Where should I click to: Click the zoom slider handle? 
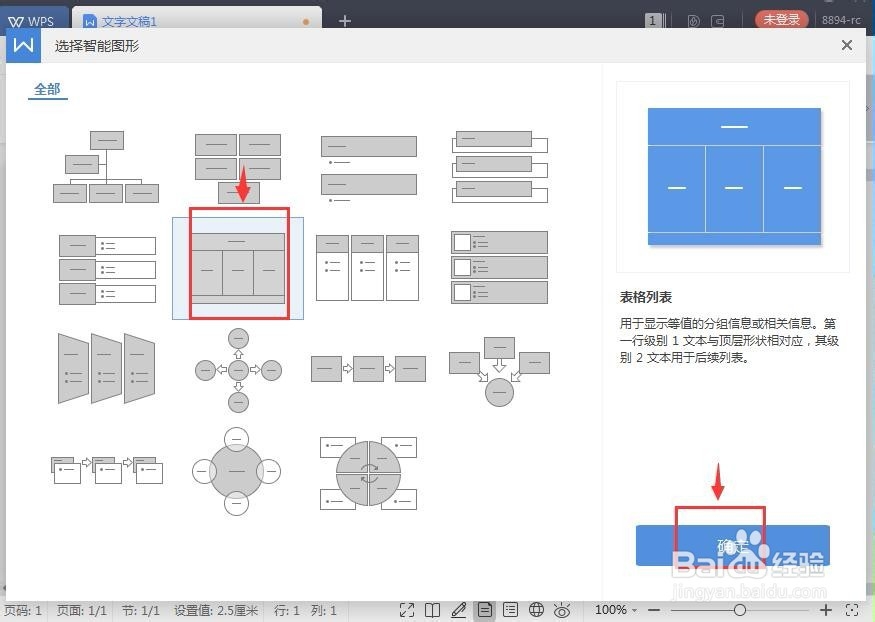tap(739, 610)
